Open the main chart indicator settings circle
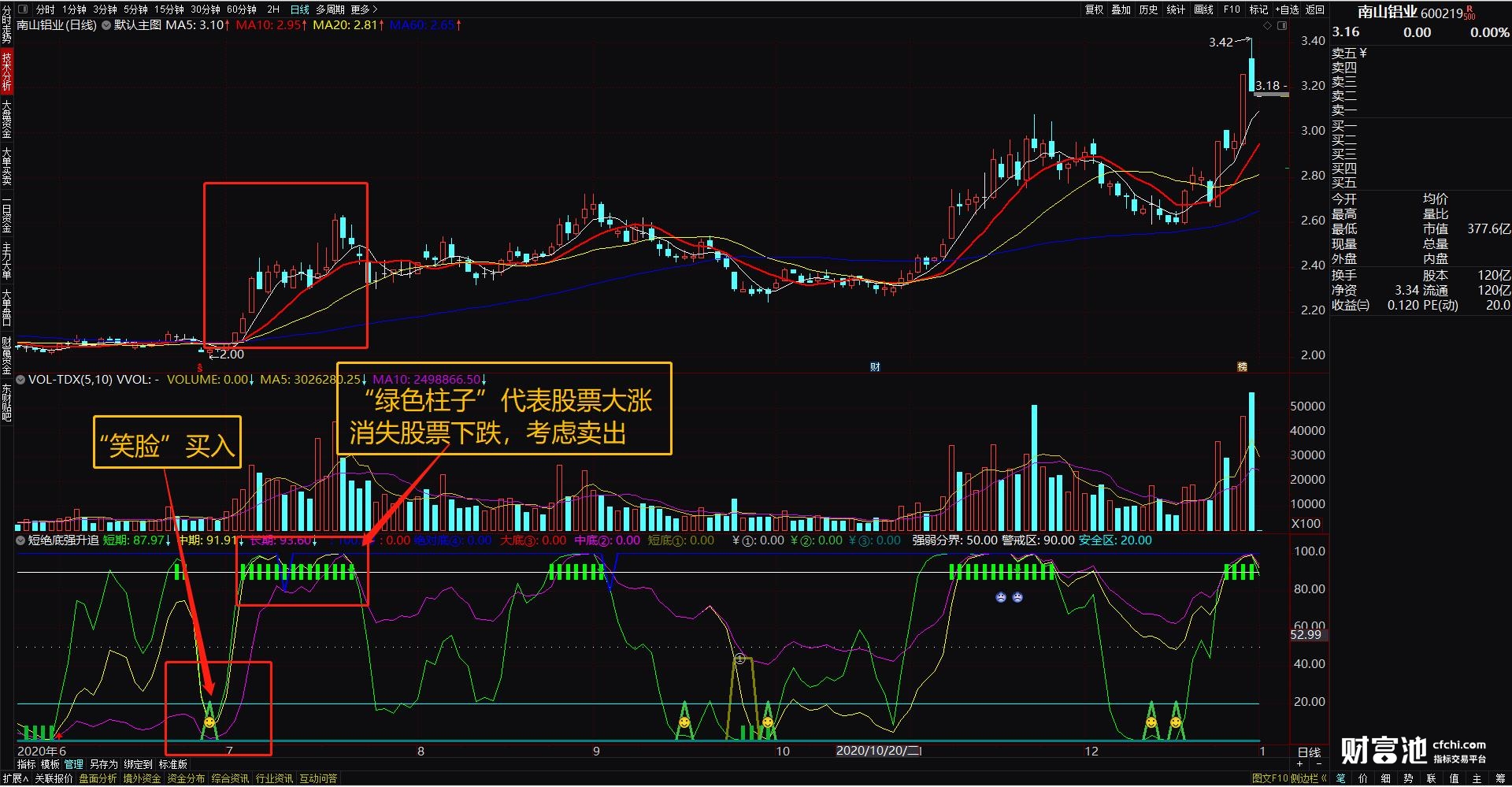This screenshot has height=787, width=1512. pyautogui.click(x=106, y=25)
